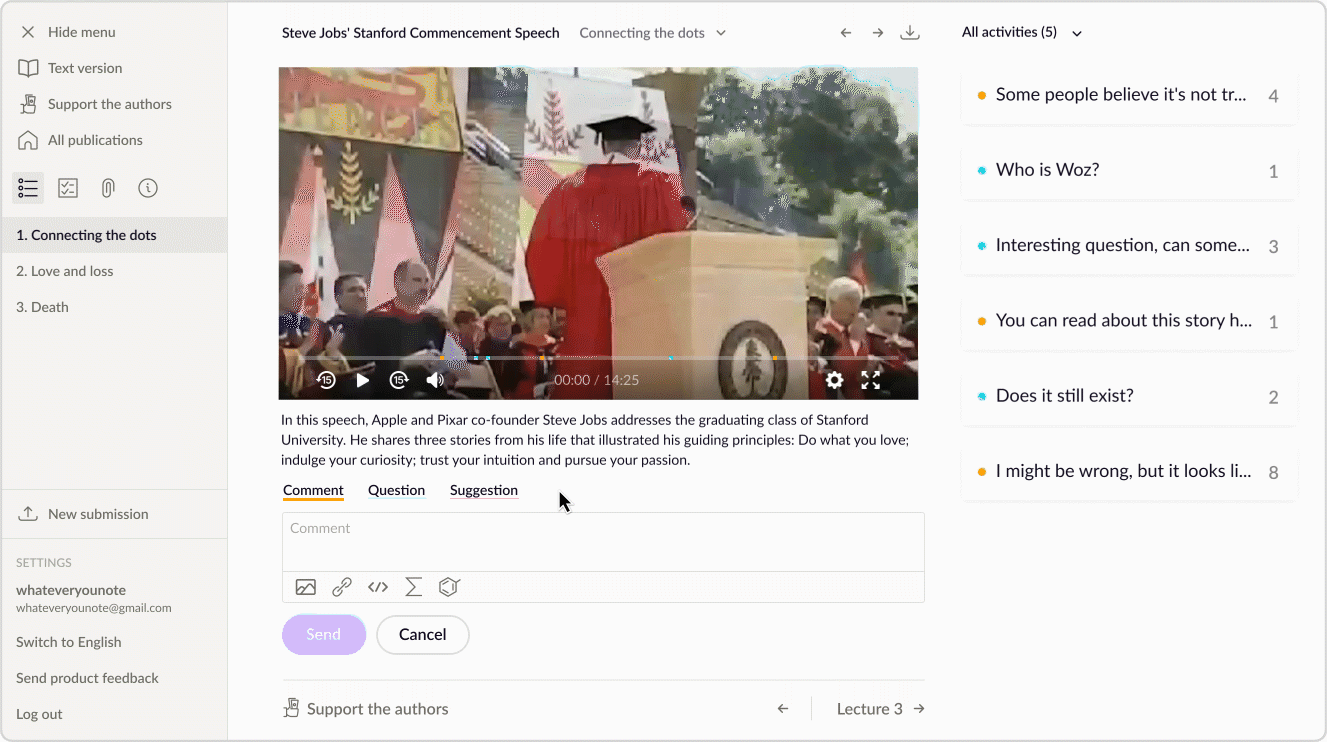Enter fullscreen video mode
The width and height of the screenshot is (1327, 742).
coord(871,380)
